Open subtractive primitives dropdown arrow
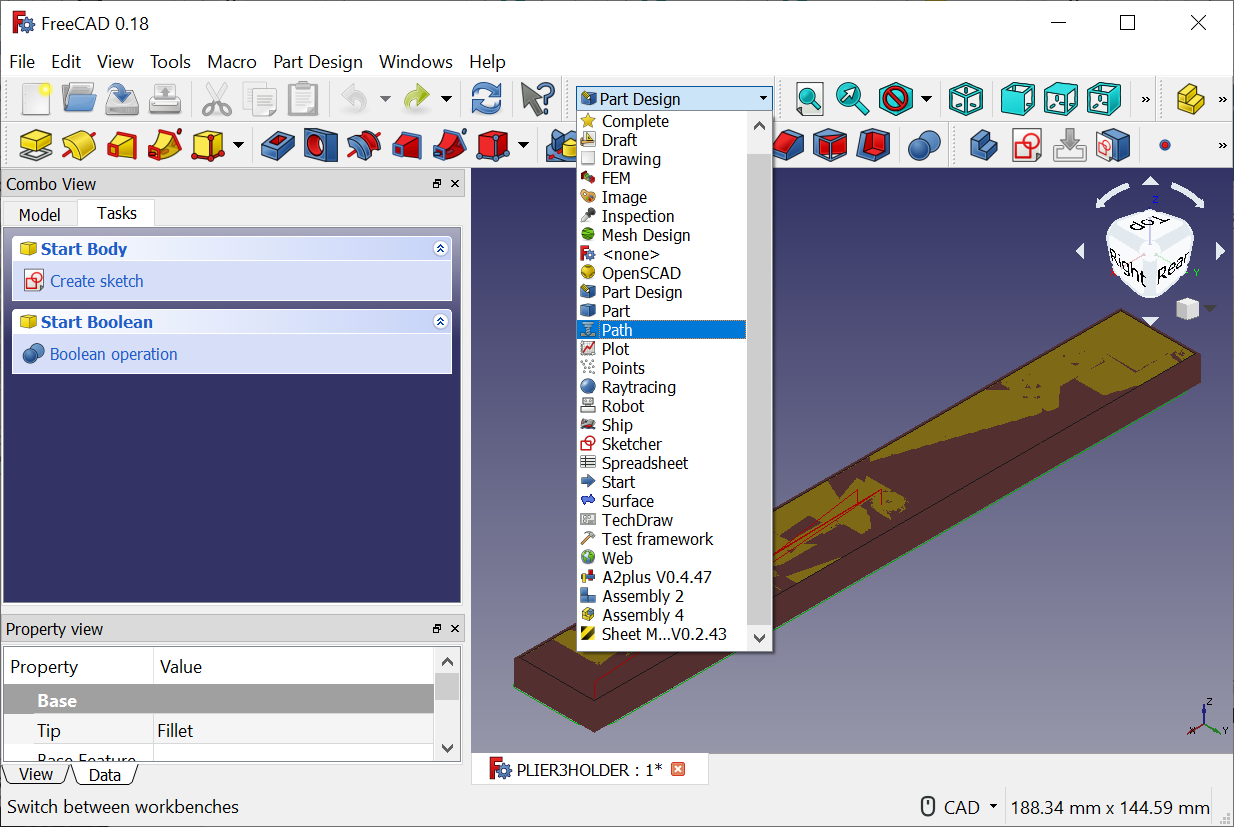This screenshot has height=827, width=1234. [x=523, y=146]
